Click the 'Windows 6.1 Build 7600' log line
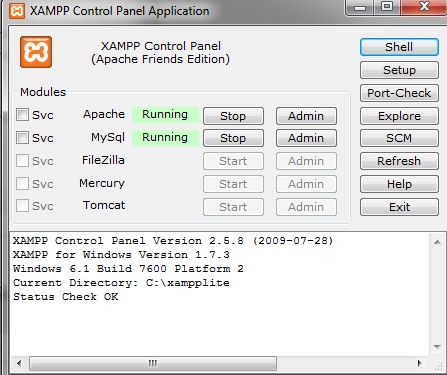This screenshot has width=447, height=375. click(128, 269)
